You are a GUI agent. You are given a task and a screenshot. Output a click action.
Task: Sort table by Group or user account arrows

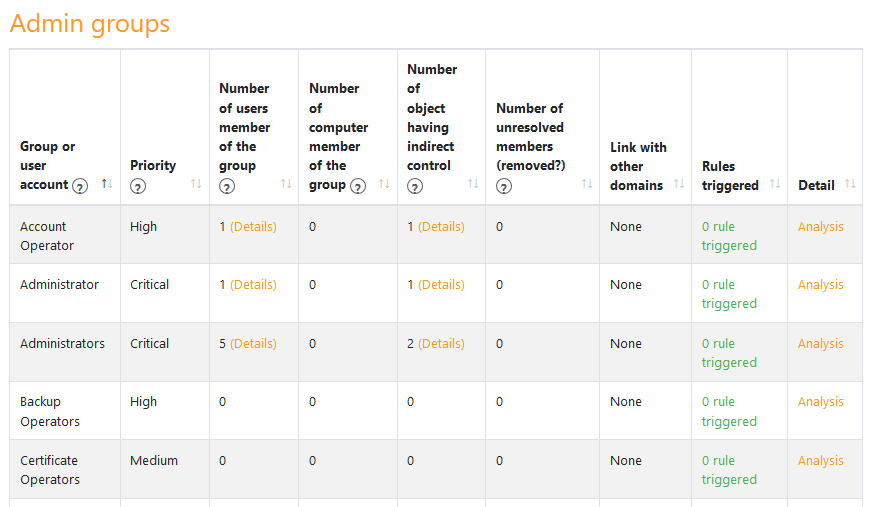pos(107,184)
